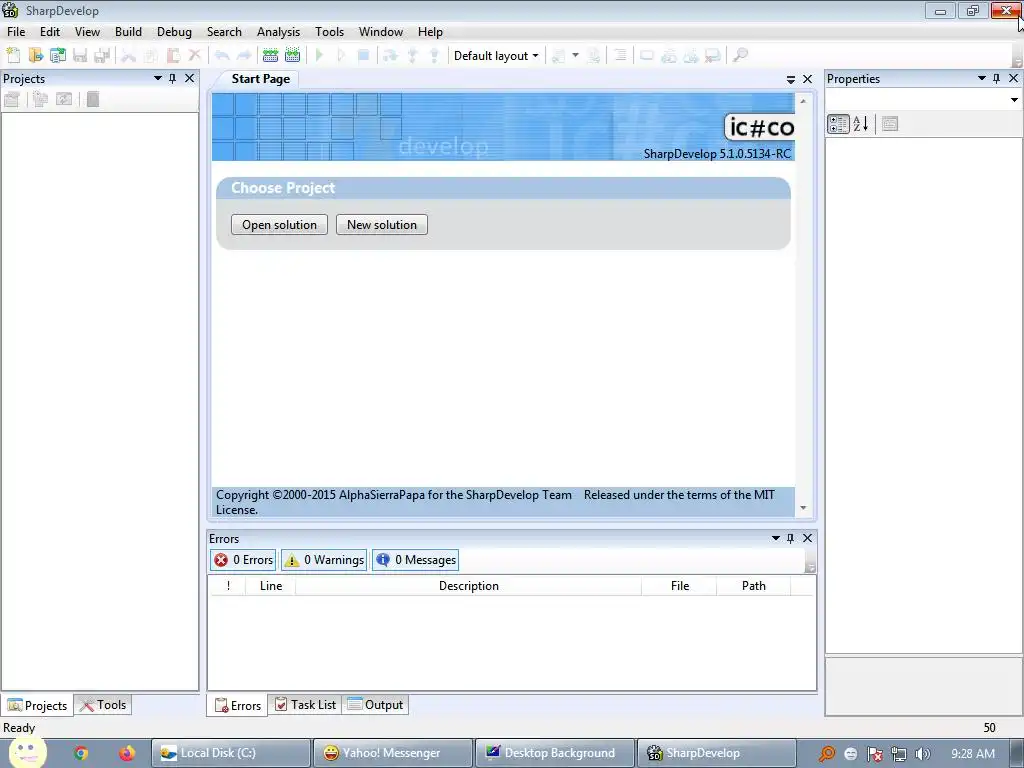Image resolution: width=1024 pixels, height=768 pixels.
Task: Toggle auto-hide pin on Projects panel
Action: [172, 78]
